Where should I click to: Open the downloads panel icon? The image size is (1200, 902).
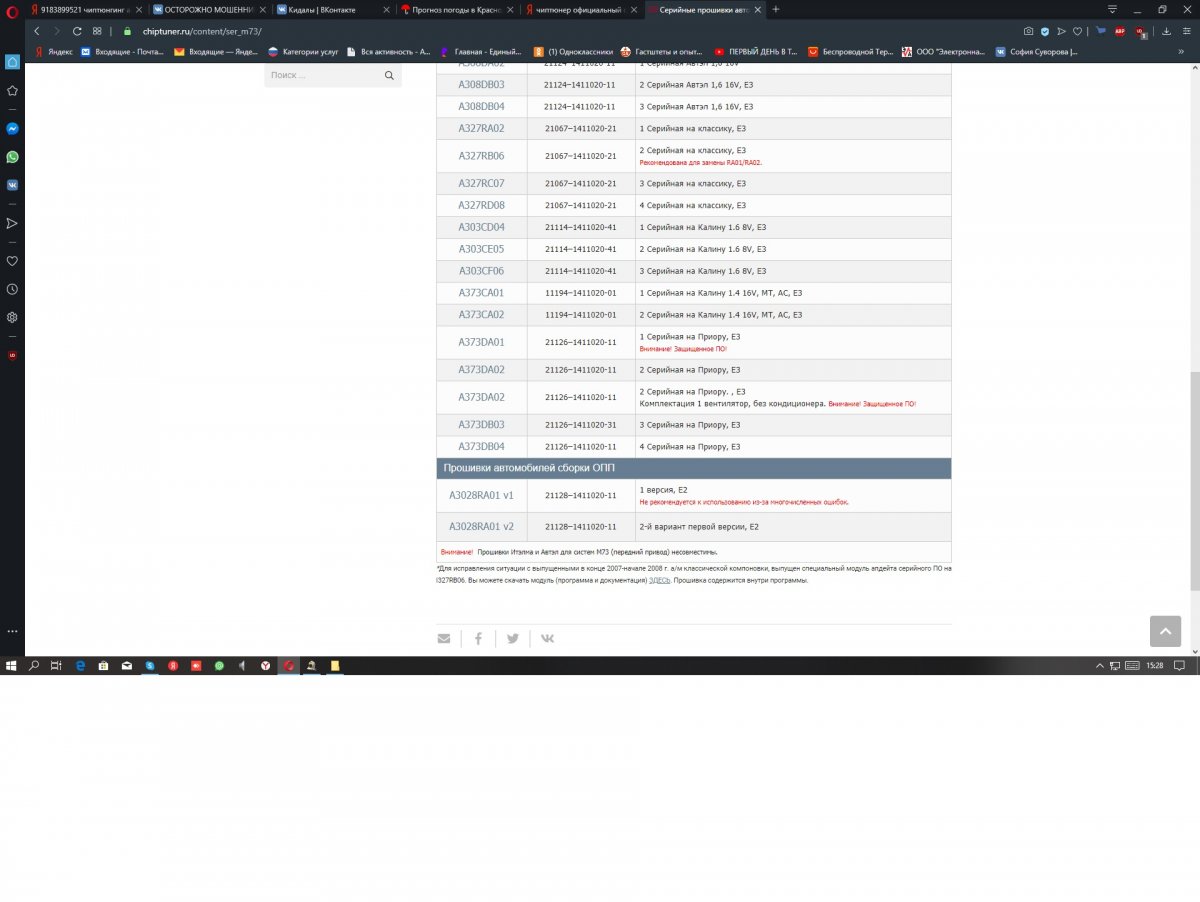click(1166, 31)
